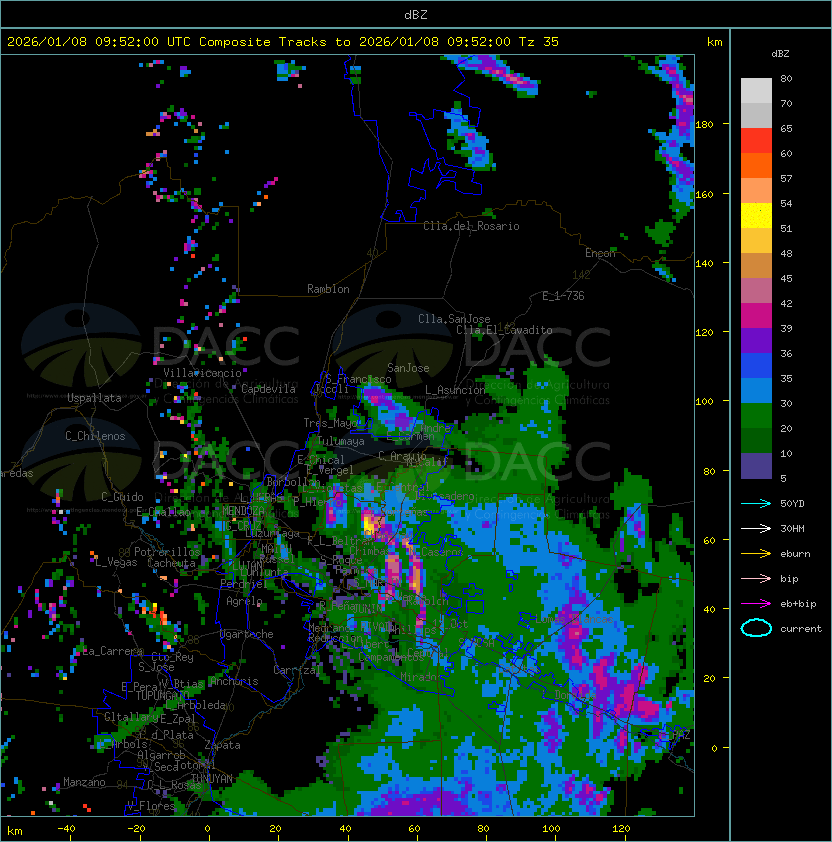
Task: Click the 'Cacheuta' map label
Action: pos(171,563)
